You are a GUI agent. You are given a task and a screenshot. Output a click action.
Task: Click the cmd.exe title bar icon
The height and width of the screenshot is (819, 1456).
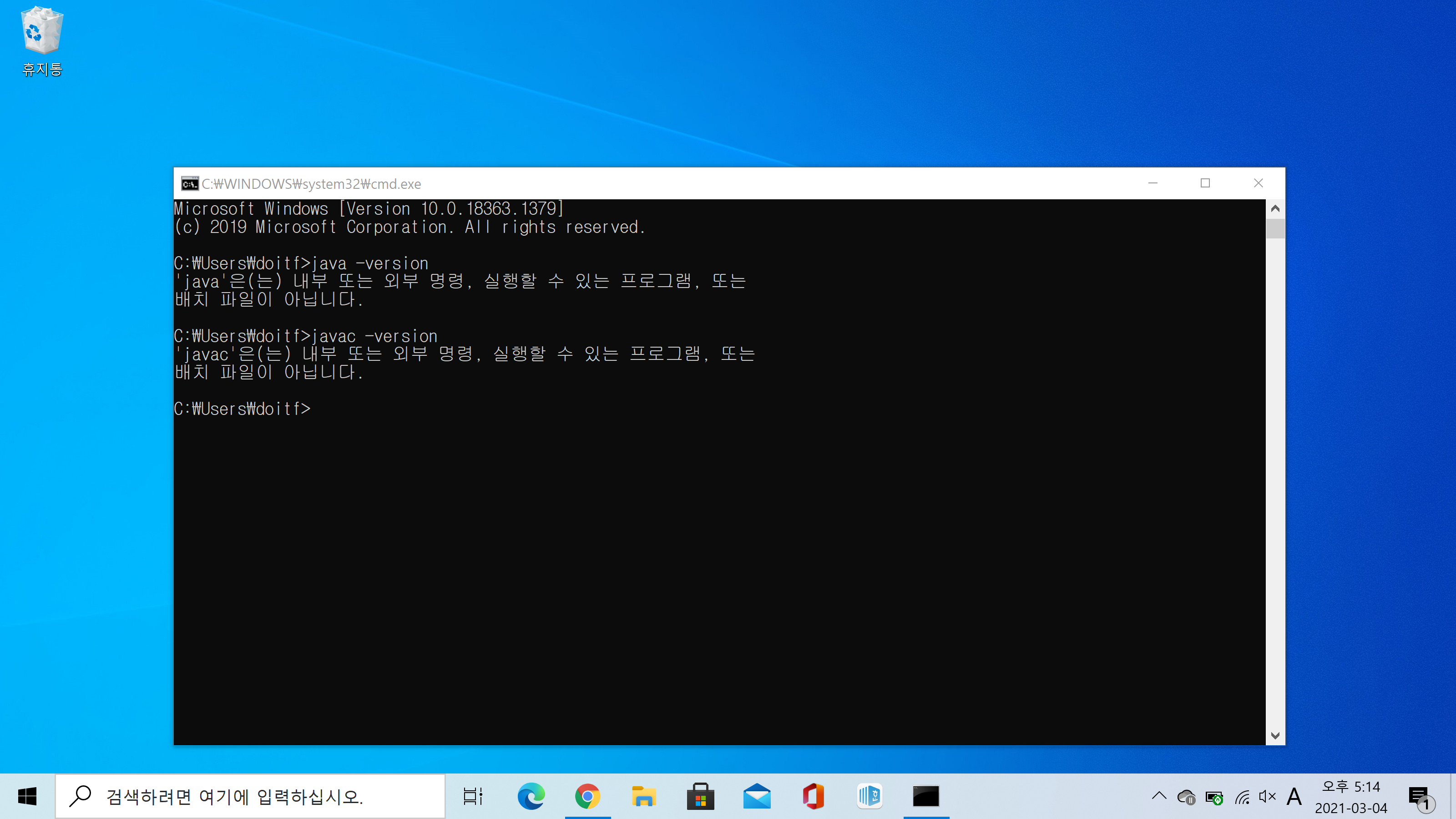[189, 184]
